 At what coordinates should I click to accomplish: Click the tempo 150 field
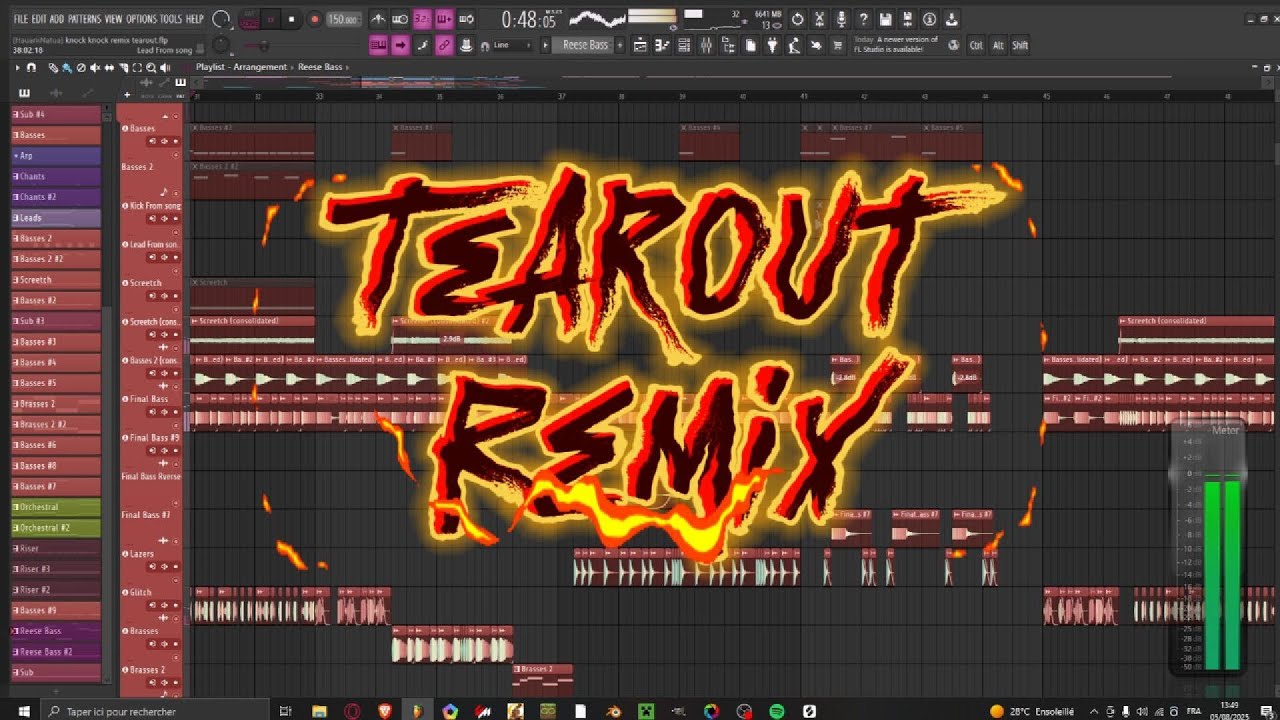344,19
